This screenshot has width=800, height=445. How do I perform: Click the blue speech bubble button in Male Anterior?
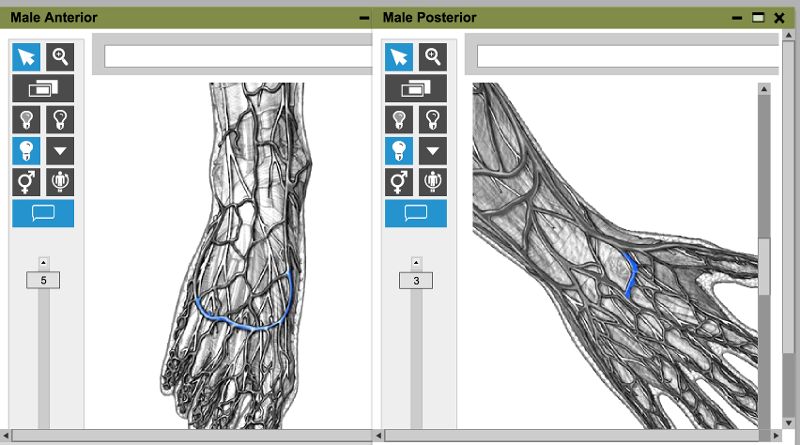tap(43, 213)
